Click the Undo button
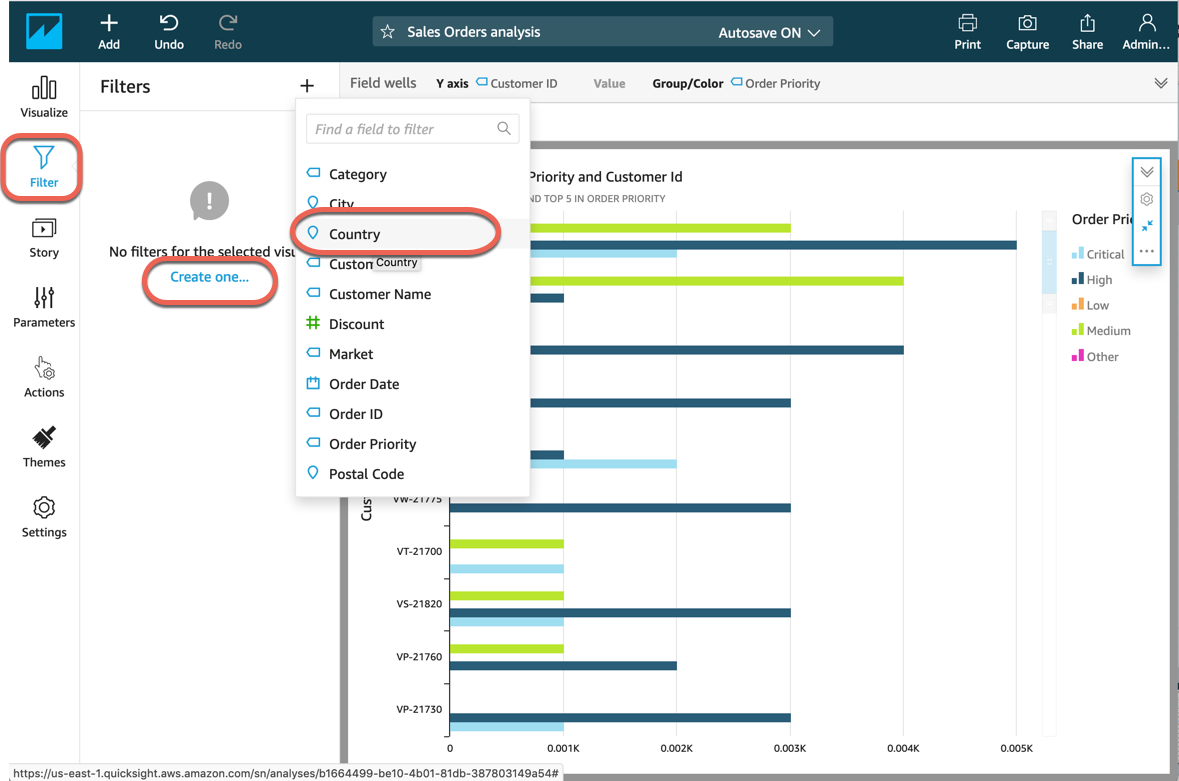Screen dimensions: 1179x781 [x=169, y=31]
